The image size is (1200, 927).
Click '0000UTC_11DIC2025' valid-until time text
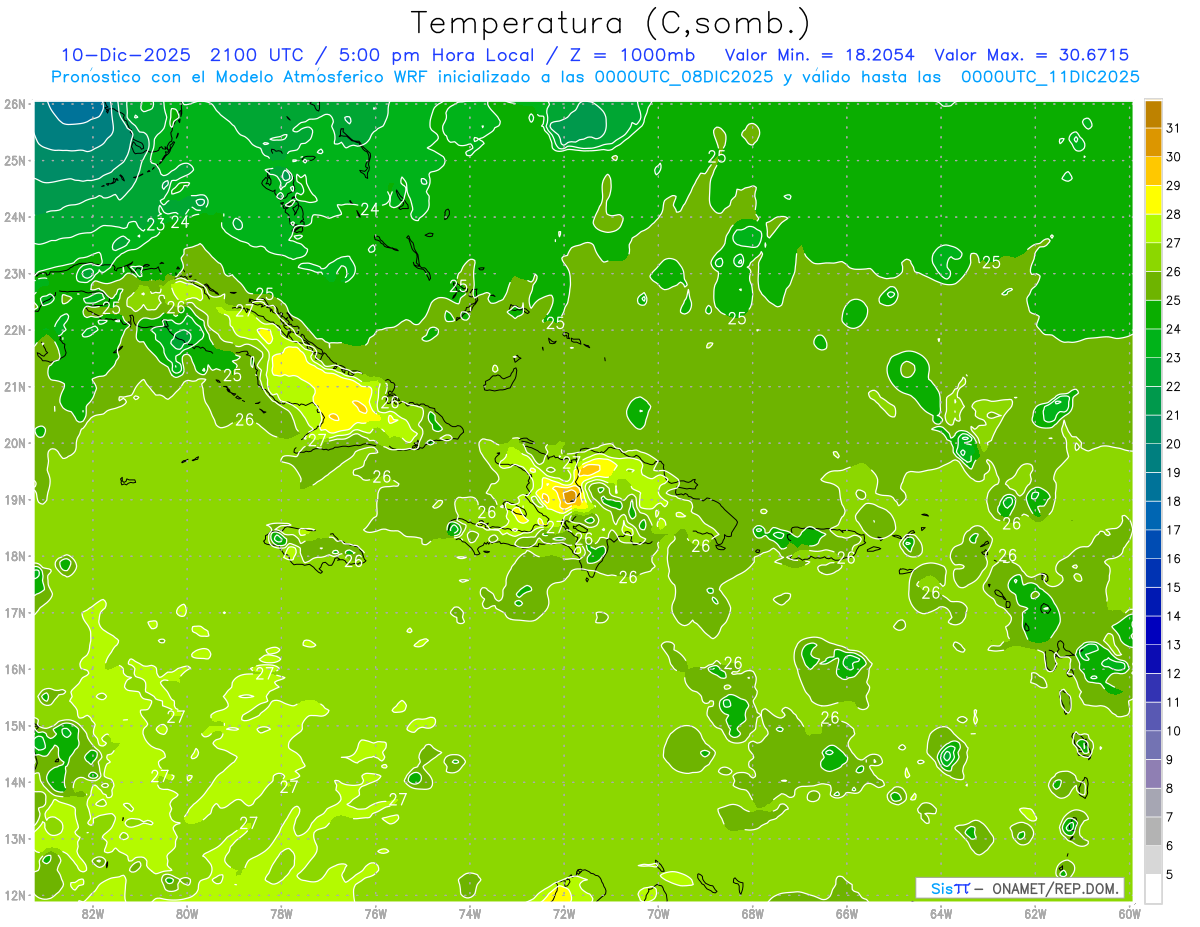pyautogui.click(x=1050, y=76)
